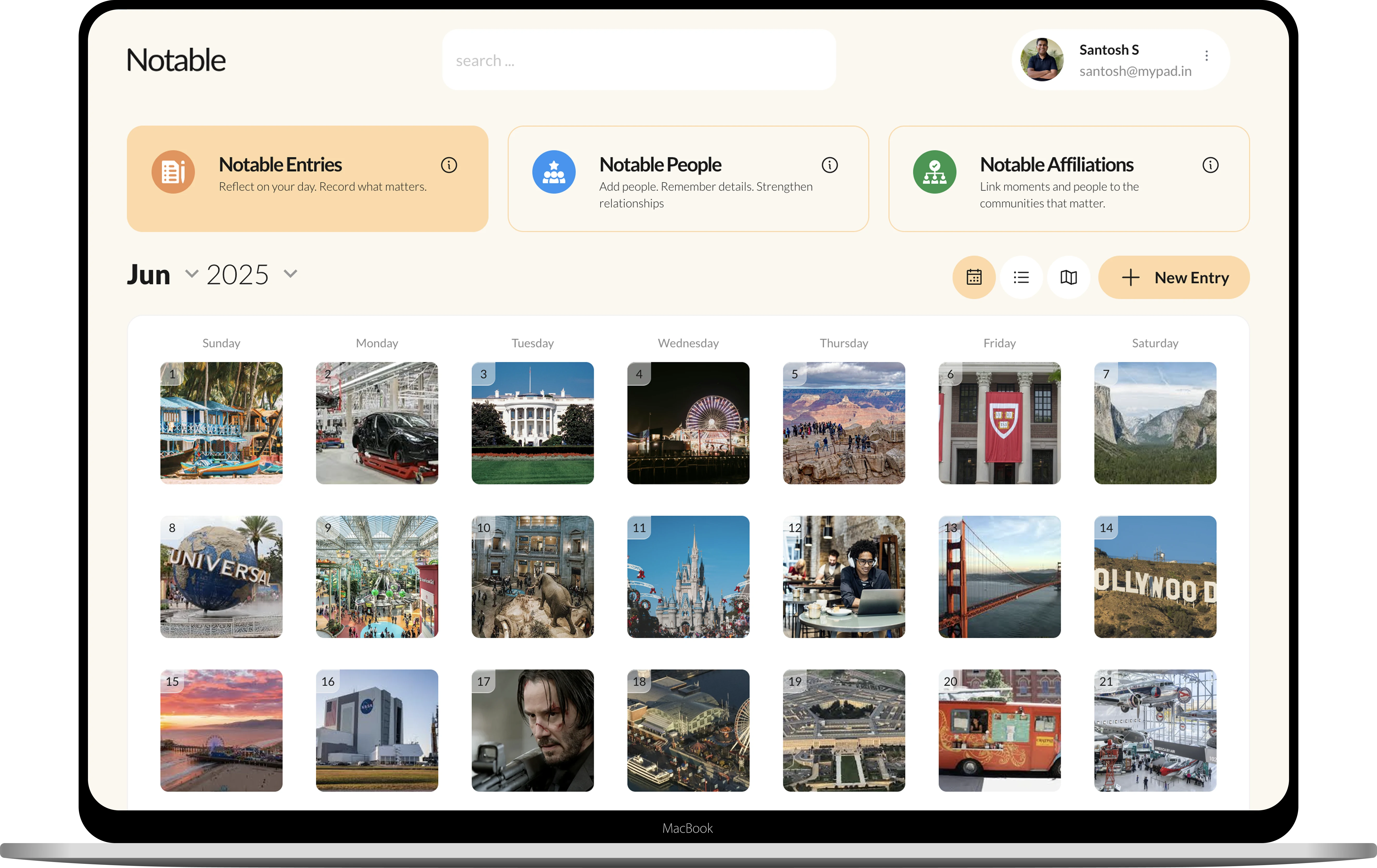Open June 8 Universal globe entry
1377x868 pixels.
(x=221, y=576)
